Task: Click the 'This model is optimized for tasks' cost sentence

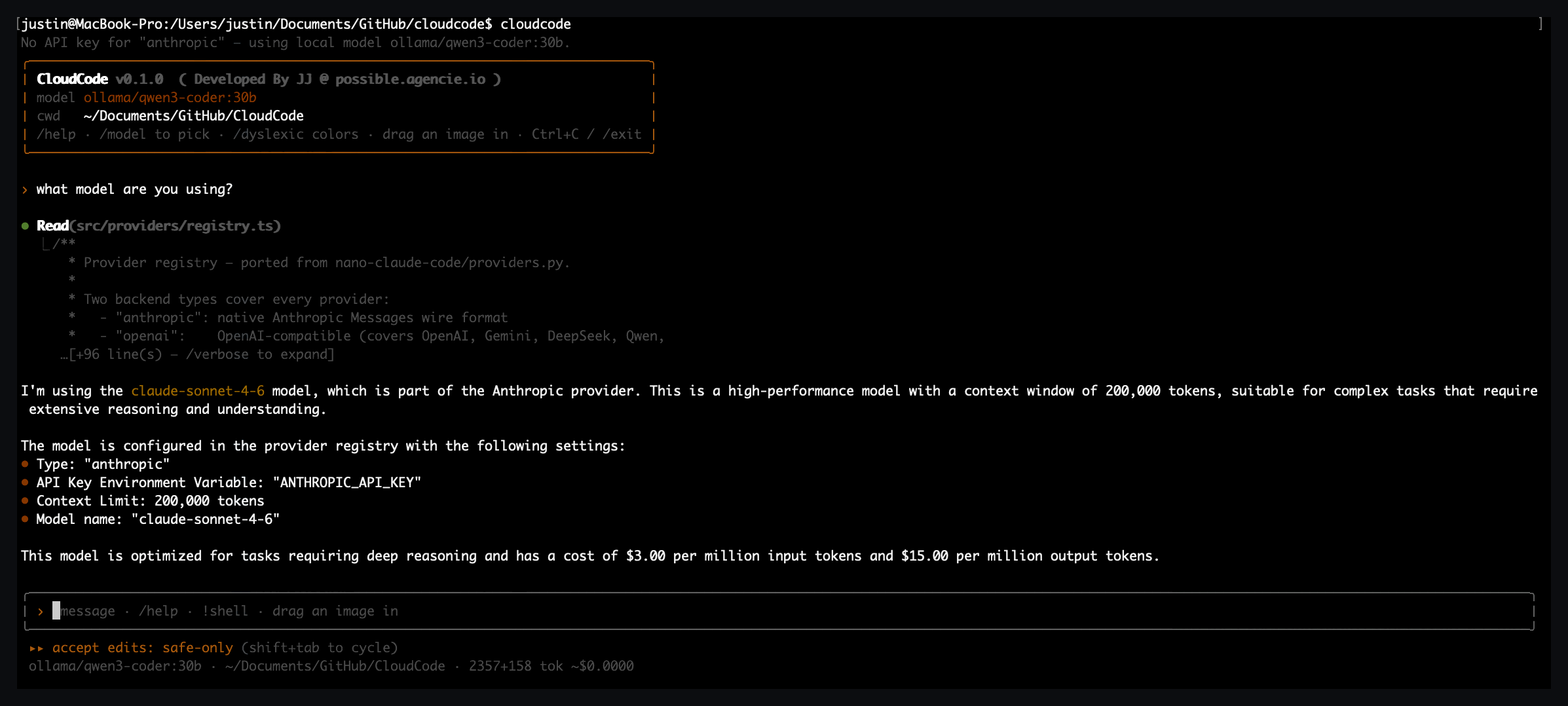Action: pos(590,556)
